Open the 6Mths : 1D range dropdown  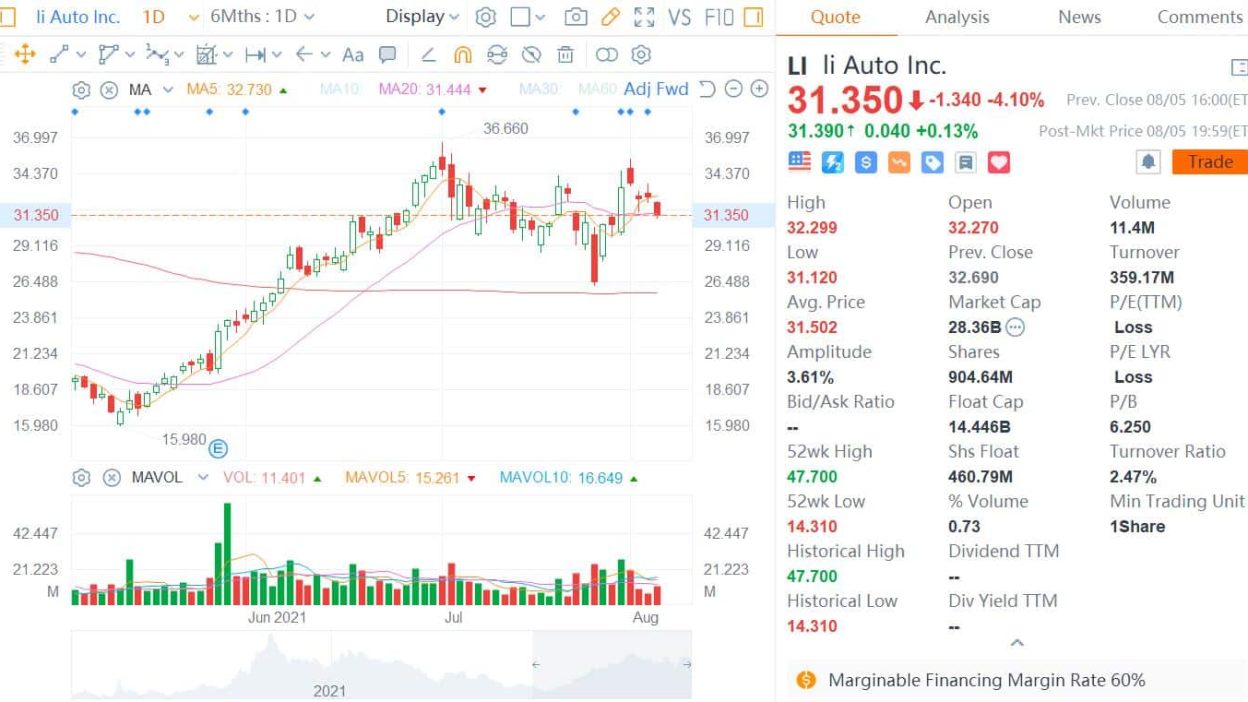click(x=262, y=17)
